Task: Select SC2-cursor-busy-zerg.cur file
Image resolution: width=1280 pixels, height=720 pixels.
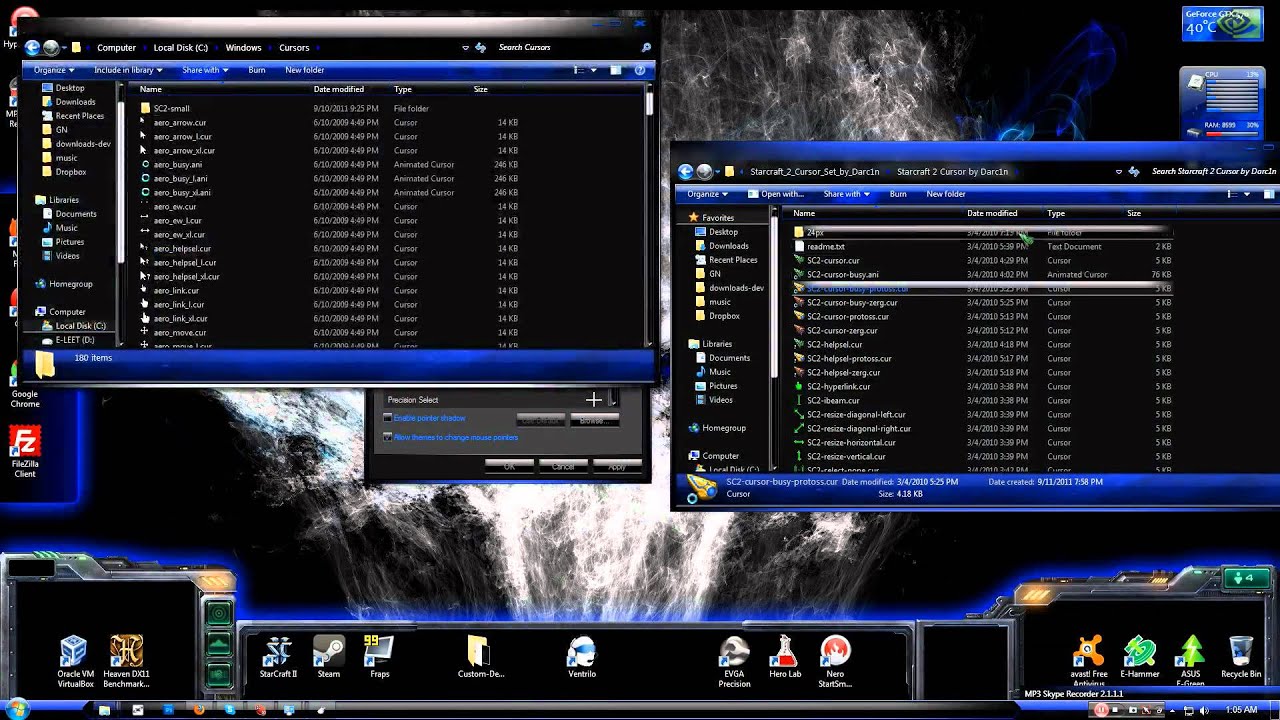Action: point(852,302)
